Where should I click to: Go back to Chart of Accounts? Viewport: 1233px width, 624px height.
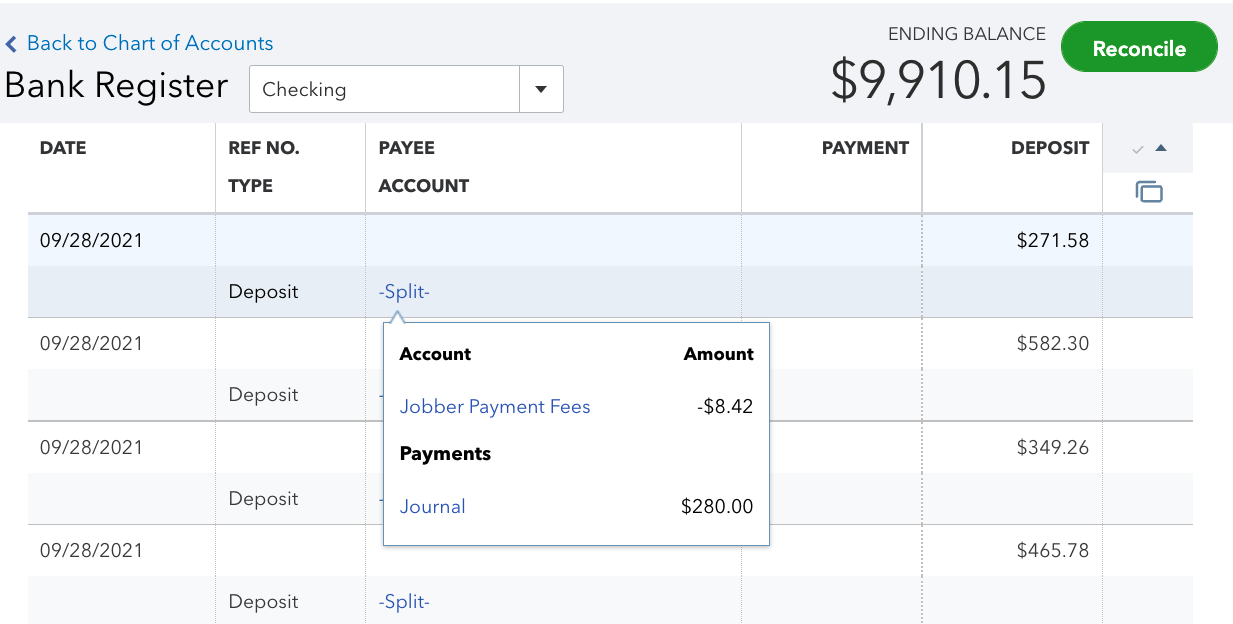(149, 43)
